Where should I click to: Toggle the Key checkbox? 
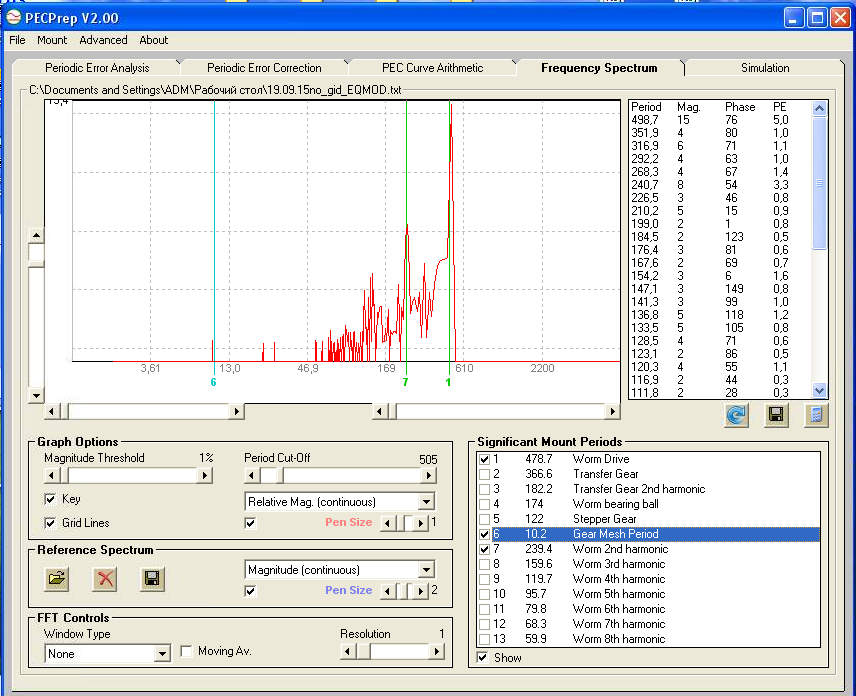50,499
